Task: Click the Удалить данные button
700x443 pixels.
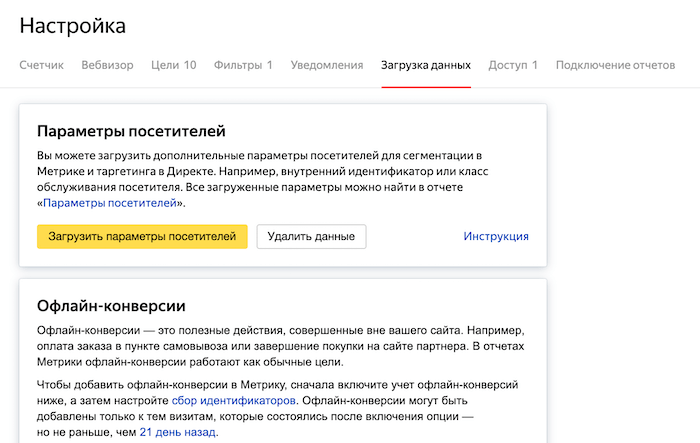Action: (x=311, y=236)
